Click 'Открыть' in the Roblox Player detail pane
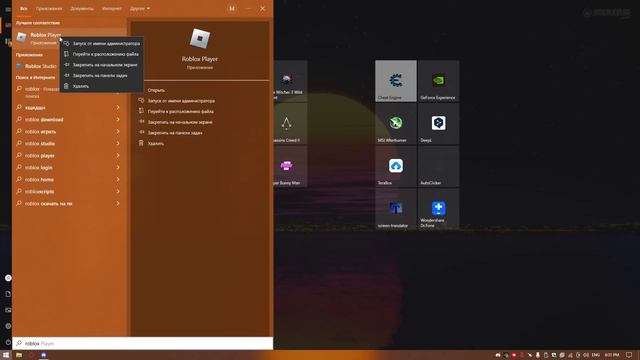 tap(156, 90)
